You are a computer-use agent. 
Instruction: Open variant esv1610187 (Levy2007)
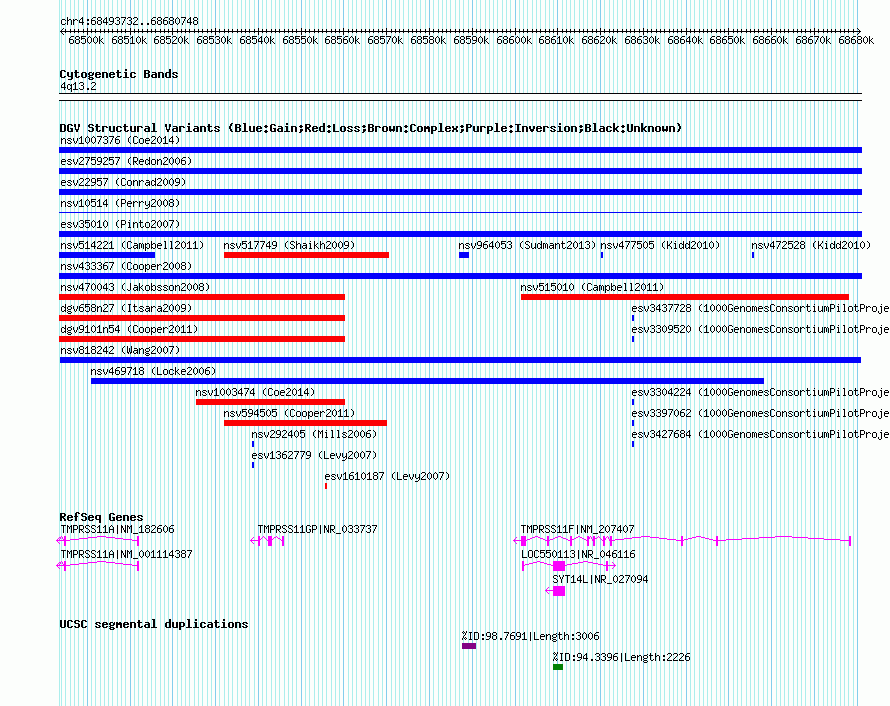(387, 476)
